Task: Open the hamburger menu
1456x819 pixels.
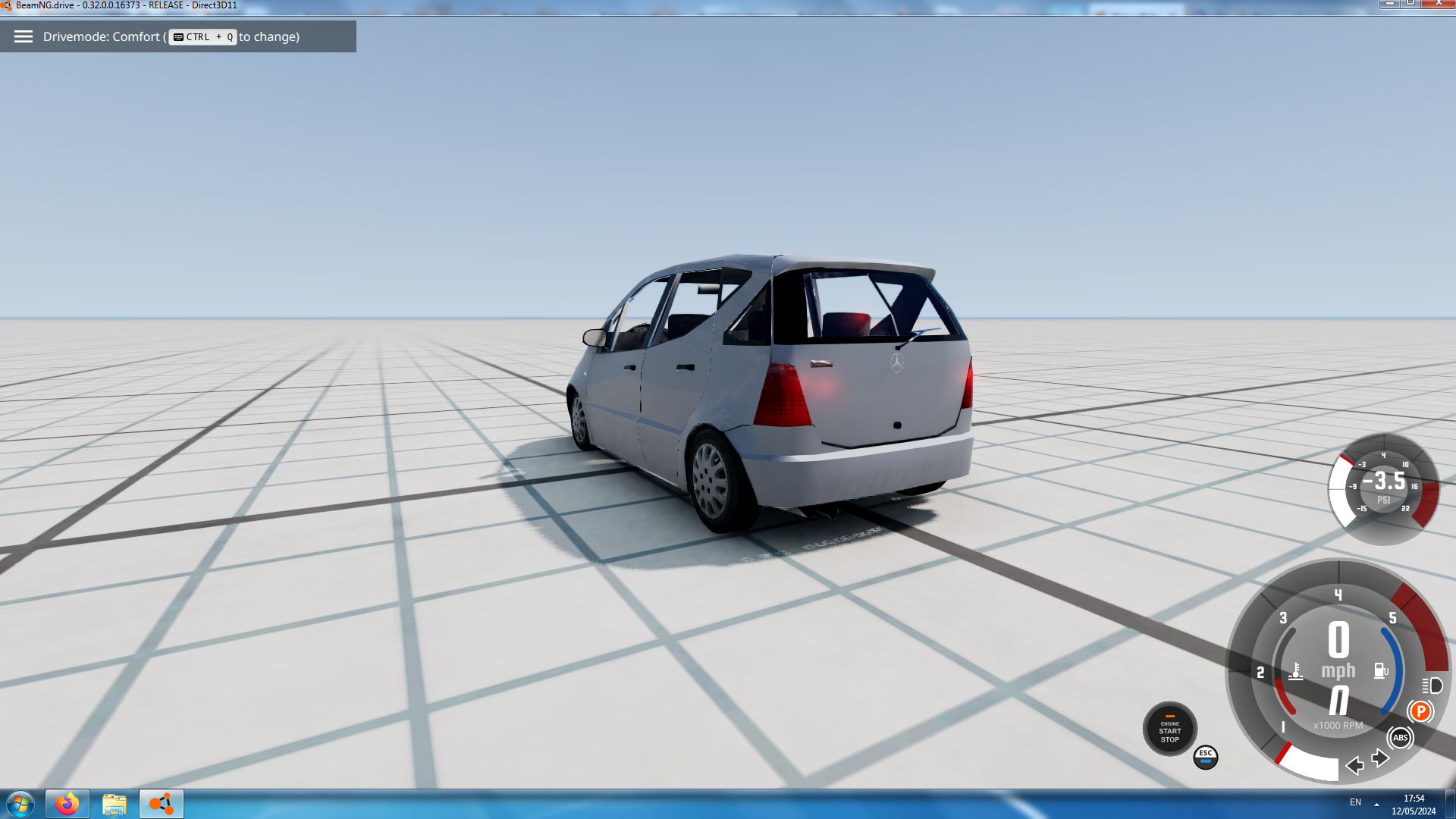Action: tap(24, 36)
